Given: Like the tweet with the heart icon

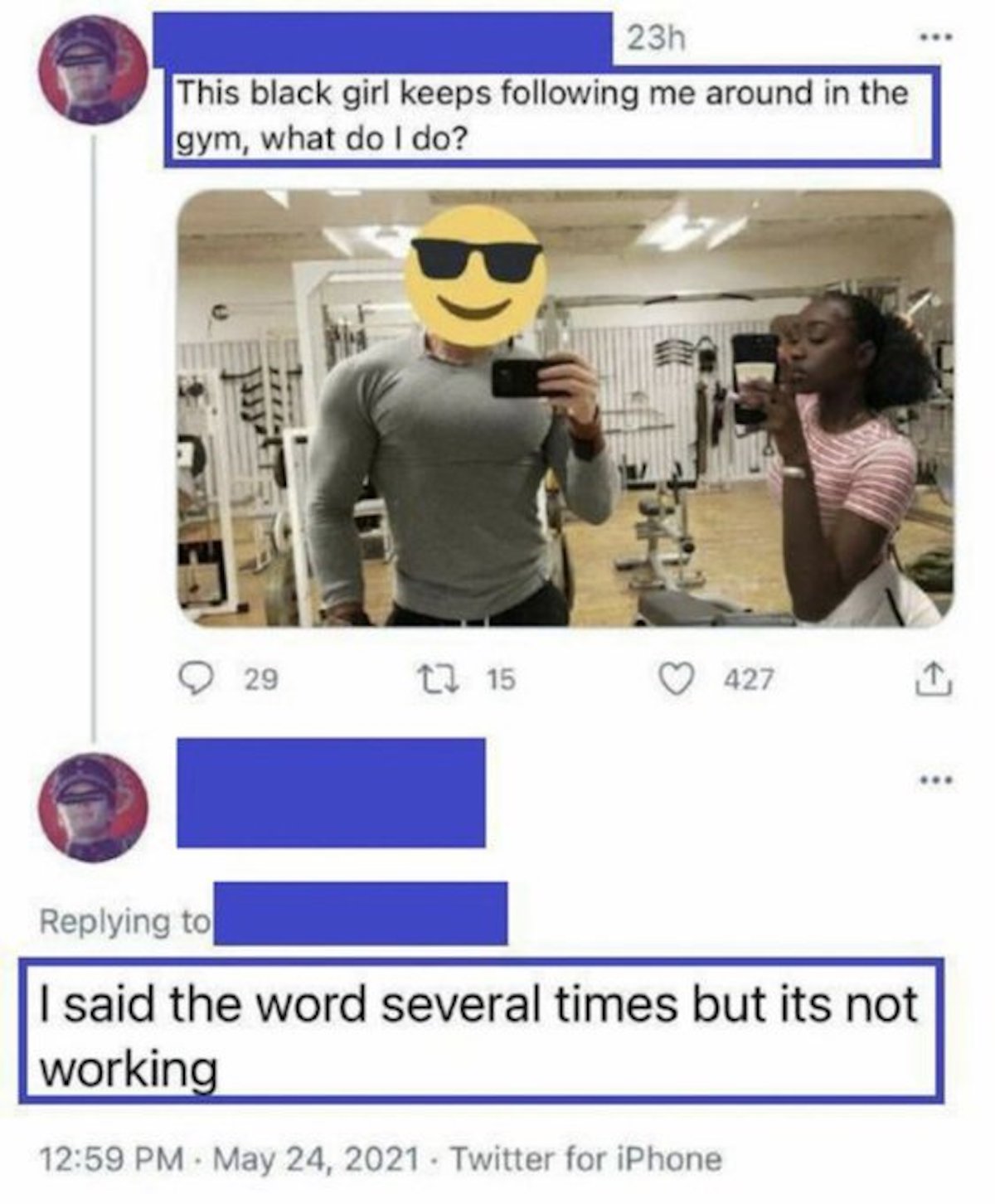Looking at the screenshot, I should (x=677, y=680).
